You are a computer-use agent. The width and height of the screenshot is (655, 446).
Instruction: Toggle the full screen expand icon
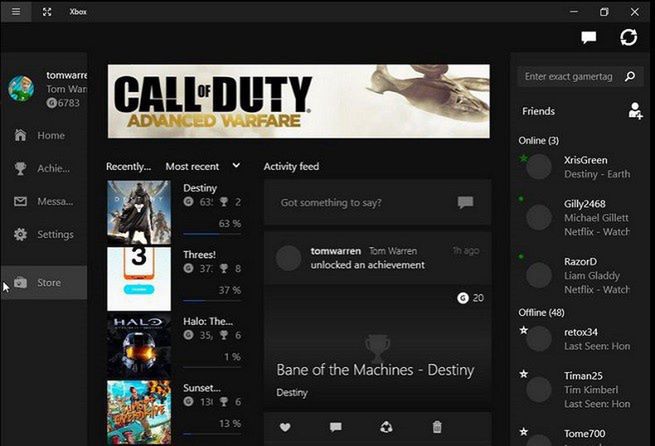pyautogui.click(x=47, y=12)
